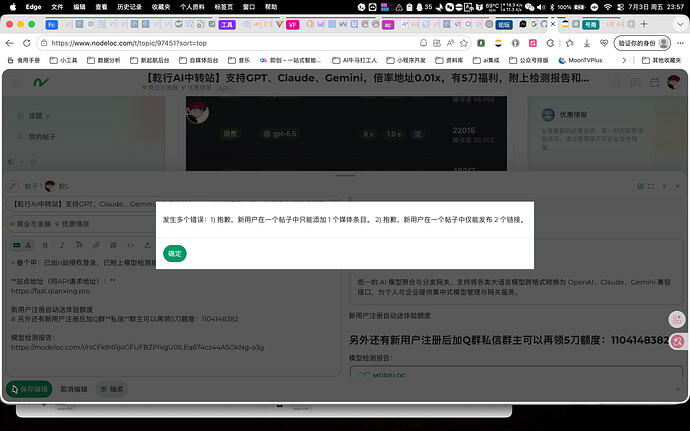Click the 优惠情报 tag in the composer

[72, 224]
